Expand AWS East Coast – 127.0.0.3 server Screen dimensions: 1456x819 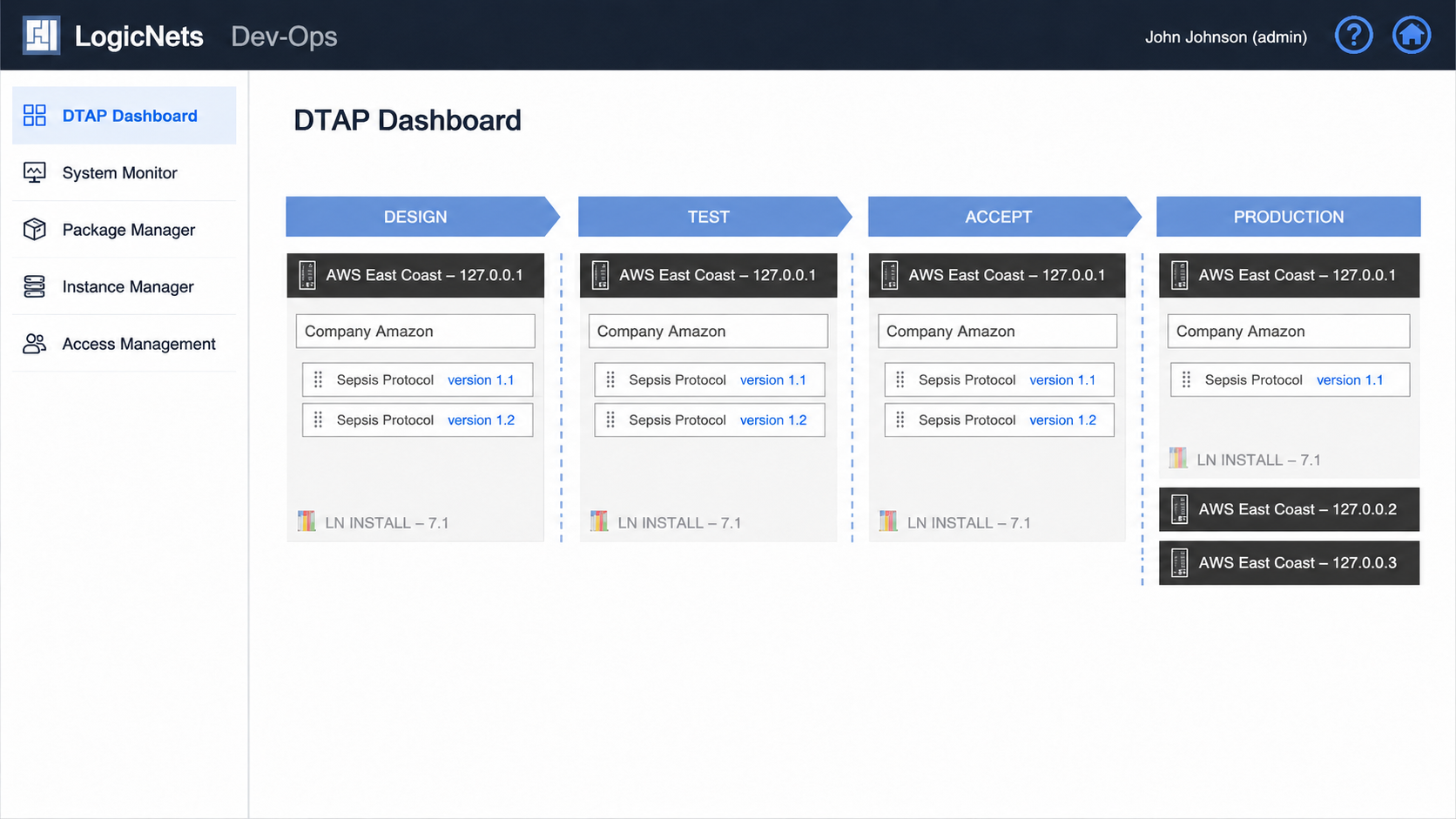pos(1289,563)
